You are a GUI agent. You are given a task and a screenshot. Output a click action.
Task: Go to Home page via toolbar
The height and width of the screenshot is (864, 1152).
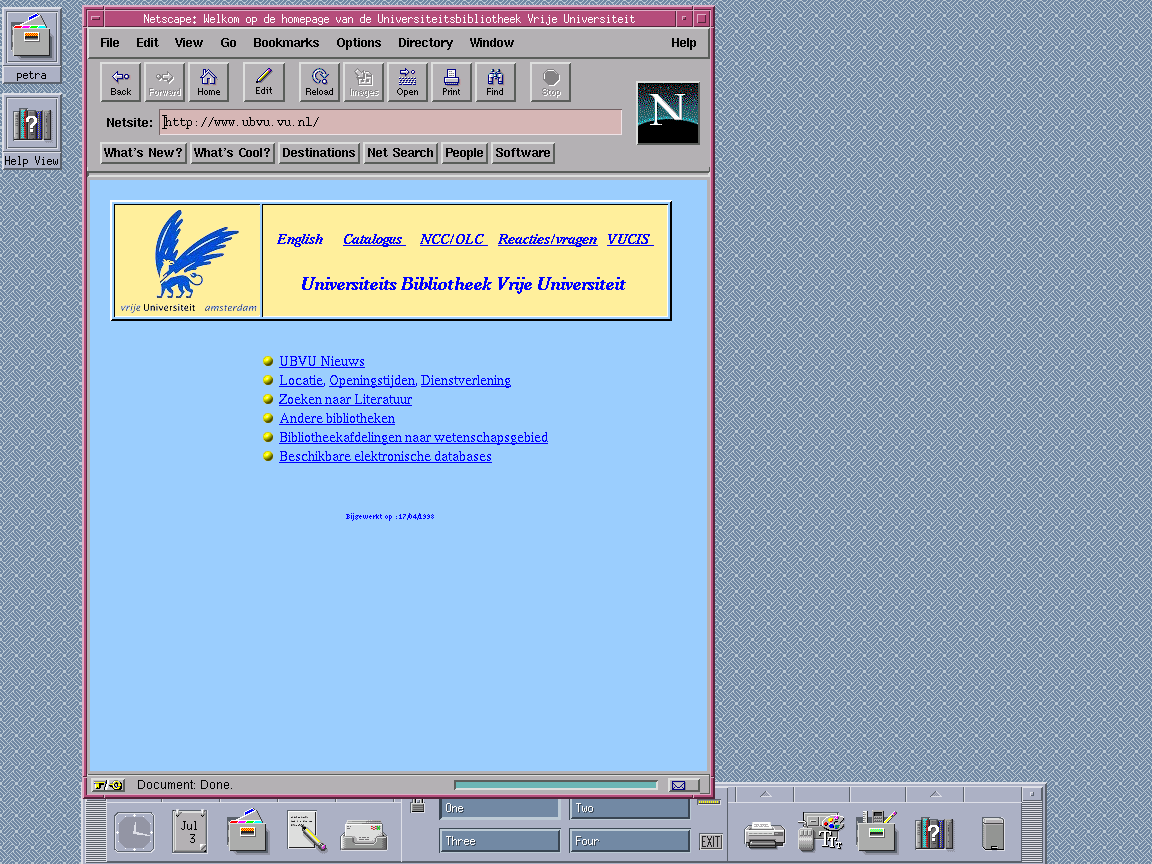point(209,82)
